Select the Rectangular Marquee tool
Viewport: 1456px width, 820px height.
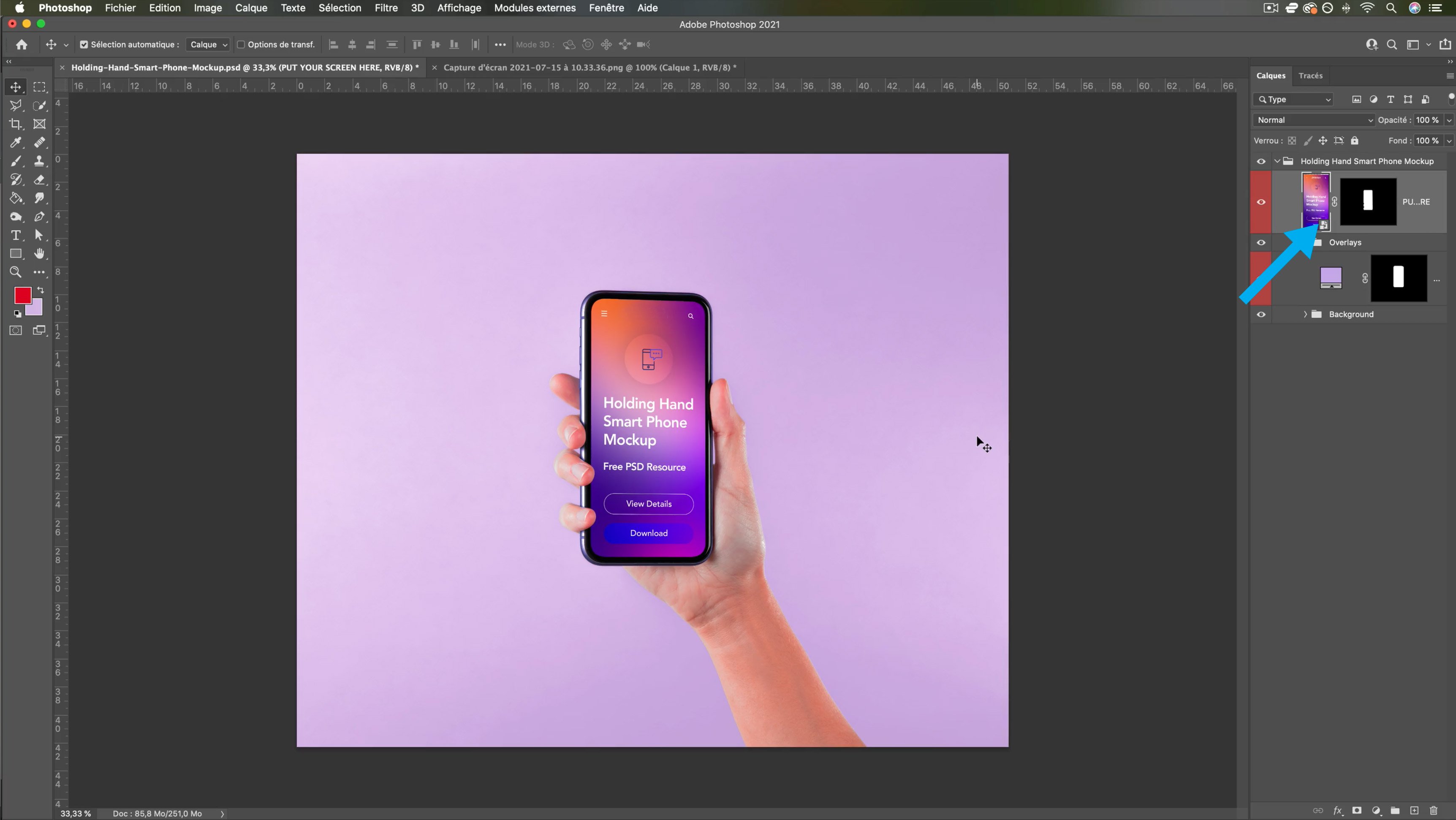pos(39,87)
